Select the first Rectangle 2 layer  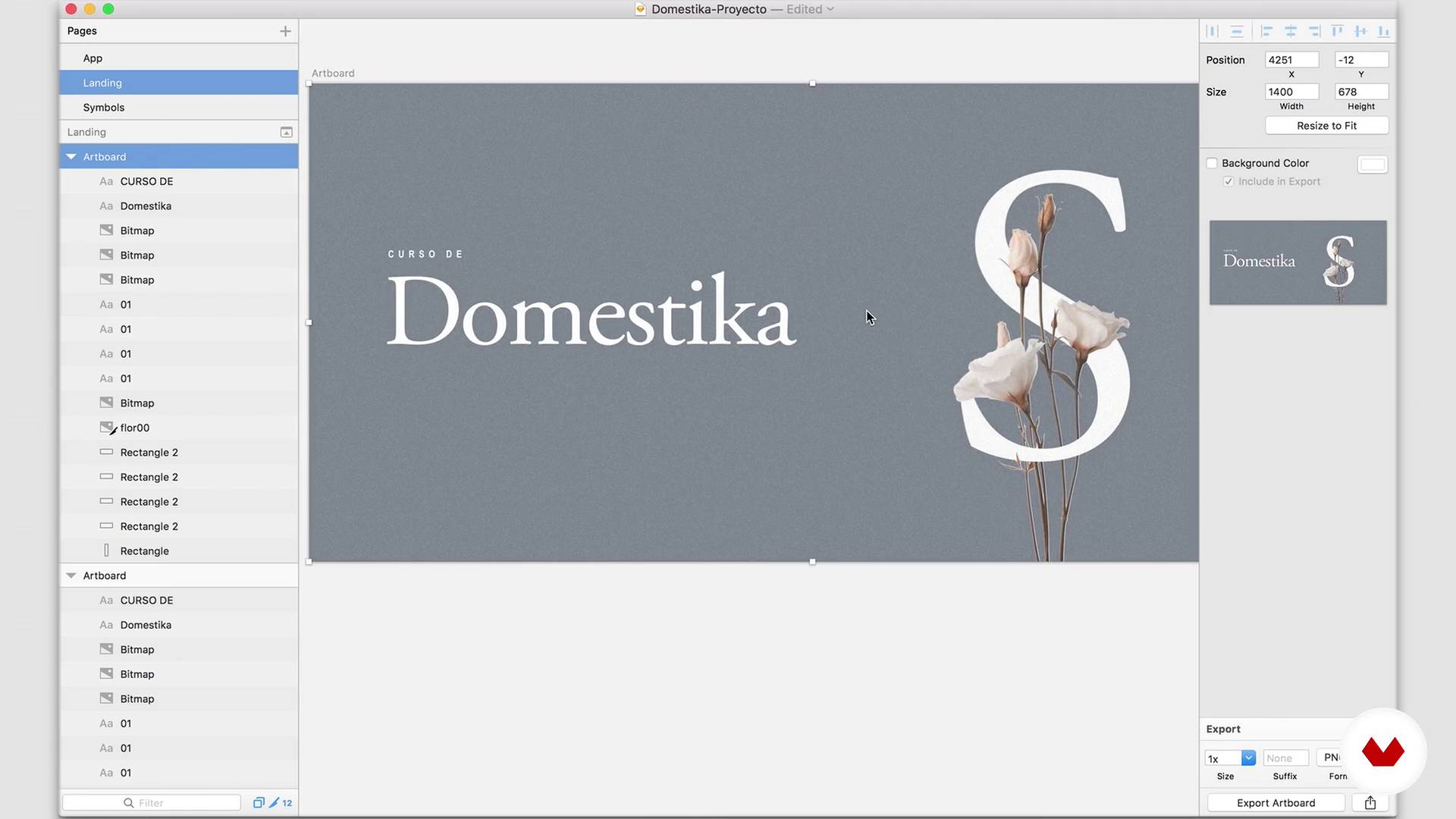pyautogui.click(x=179, y=452)
